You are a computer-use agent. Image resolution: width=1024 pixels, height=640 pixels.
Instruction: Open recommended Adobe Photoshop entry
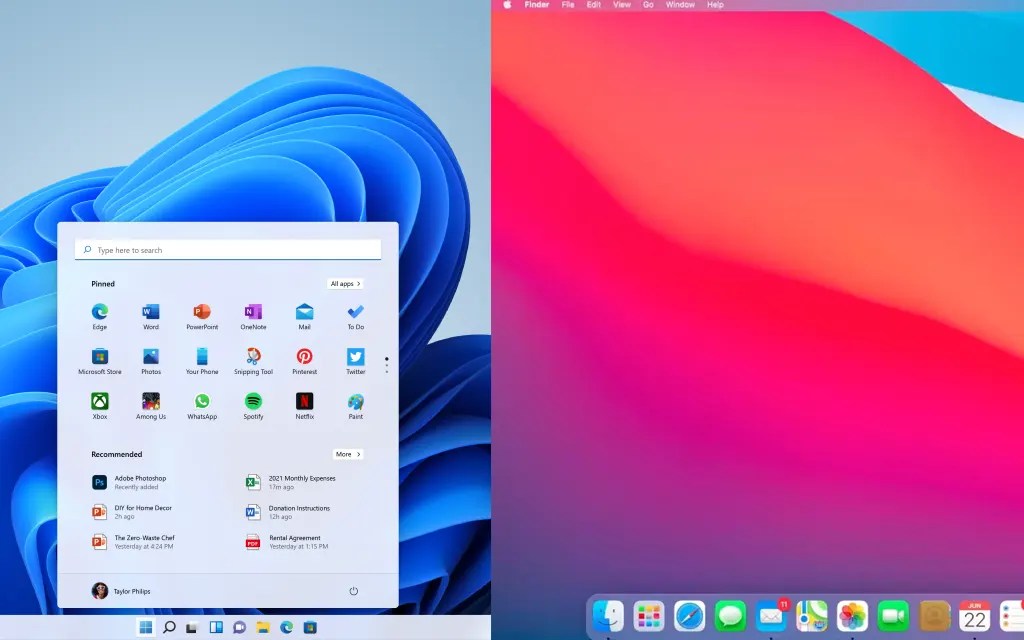(129, 482)
